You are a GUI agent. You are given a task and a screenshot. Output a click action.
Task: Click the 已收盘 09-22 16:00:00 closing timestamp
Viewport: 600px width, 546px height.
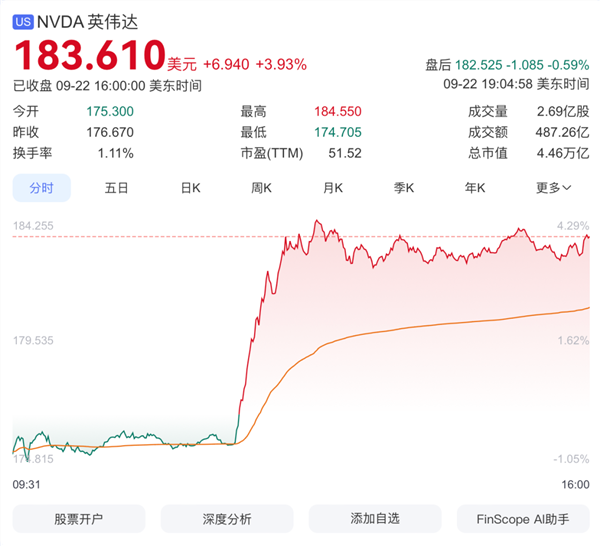[x=108, y=86]
